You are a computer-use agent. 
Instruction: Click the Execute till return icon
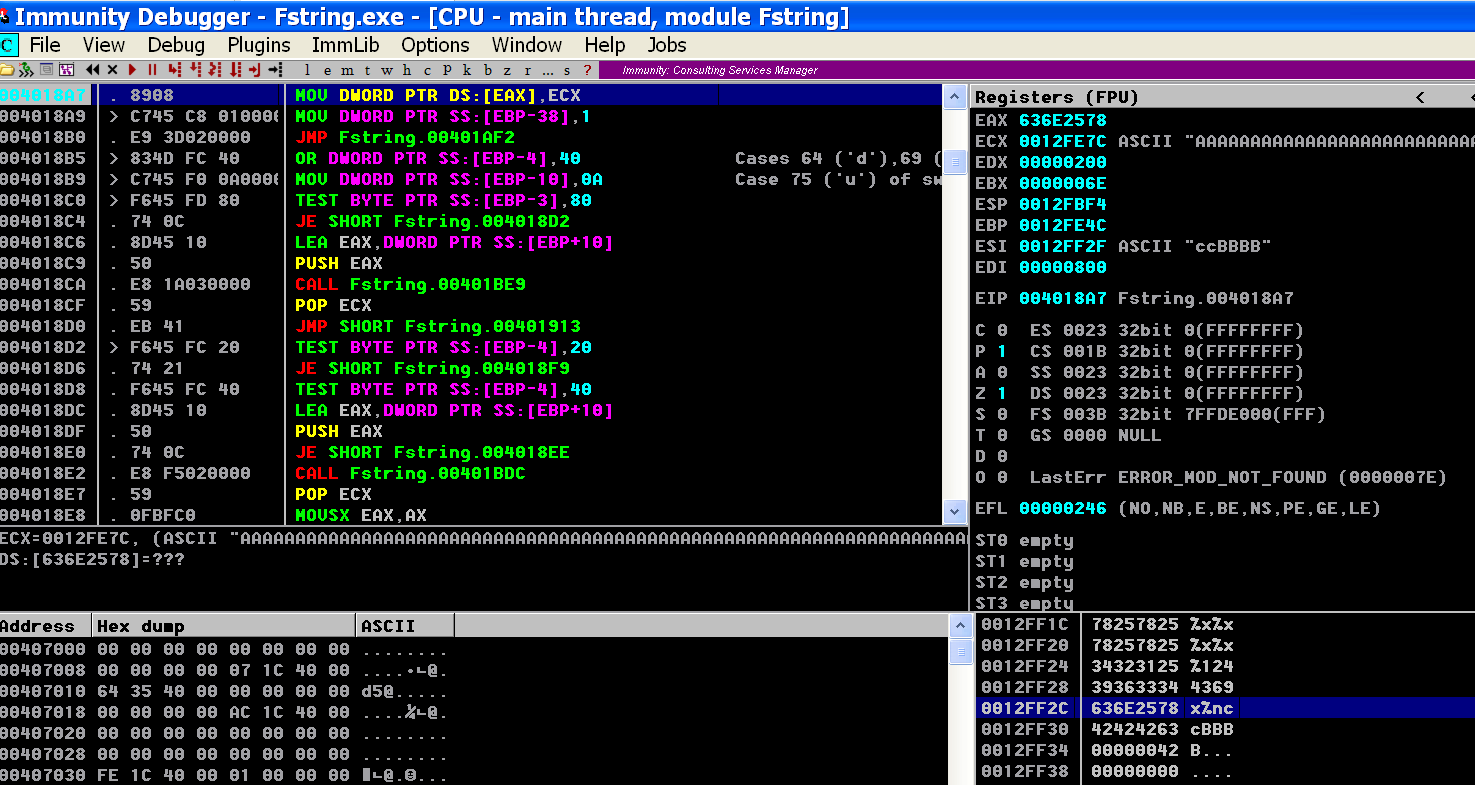pos(255,70)
